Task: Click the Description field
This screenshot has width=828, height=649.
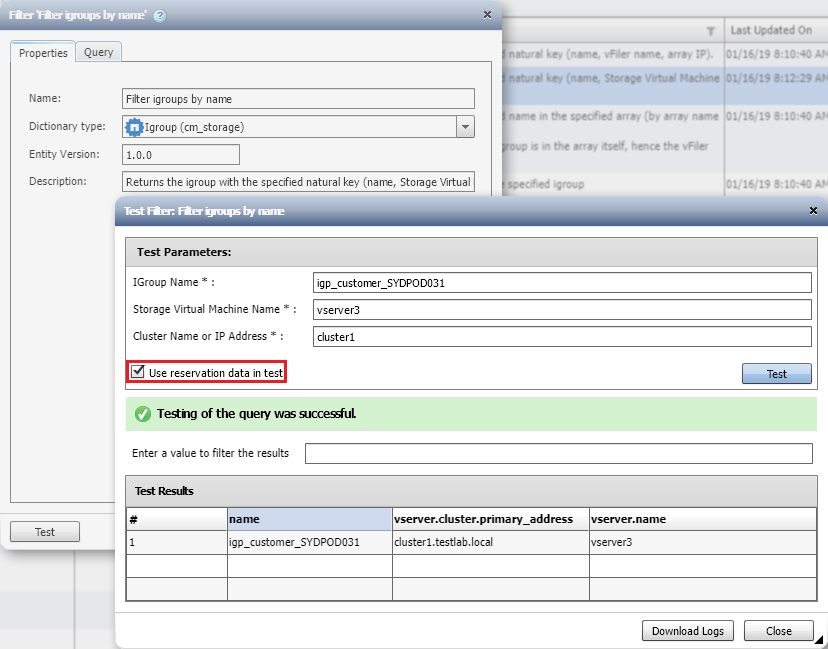Action: [298, 182]
